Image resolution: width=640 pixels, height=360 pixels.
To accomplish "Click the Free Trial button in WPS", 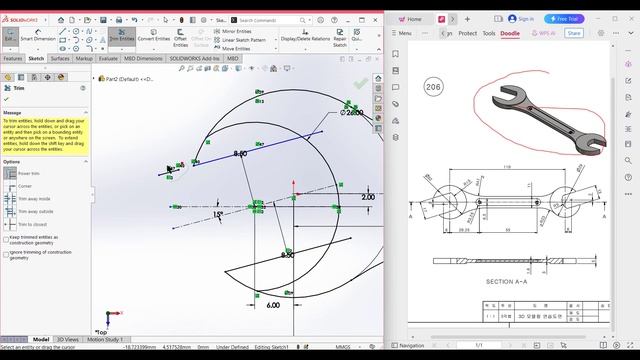I will [564, 19].
